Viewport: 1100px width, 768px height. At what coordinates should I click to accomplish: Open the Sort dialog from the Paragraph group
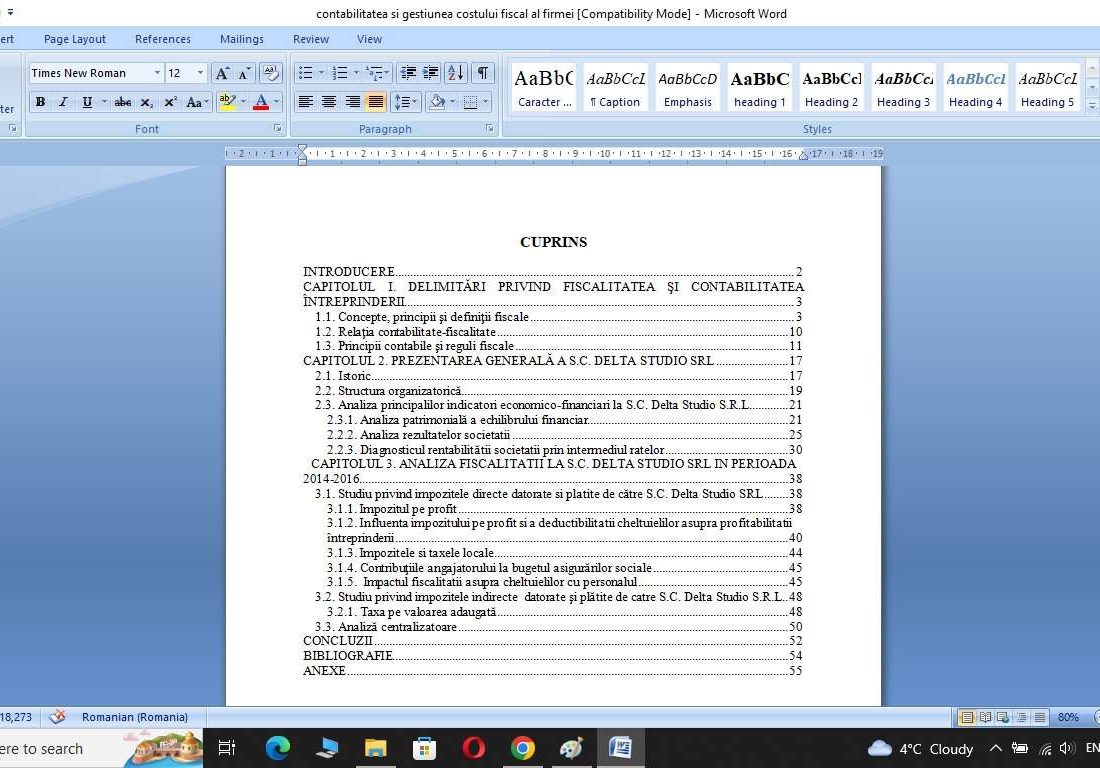[x=454, y=72]
